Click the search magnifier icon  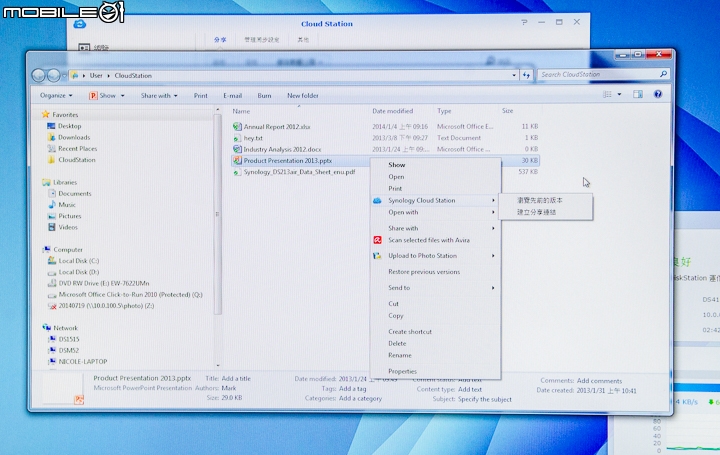point(663,74)
